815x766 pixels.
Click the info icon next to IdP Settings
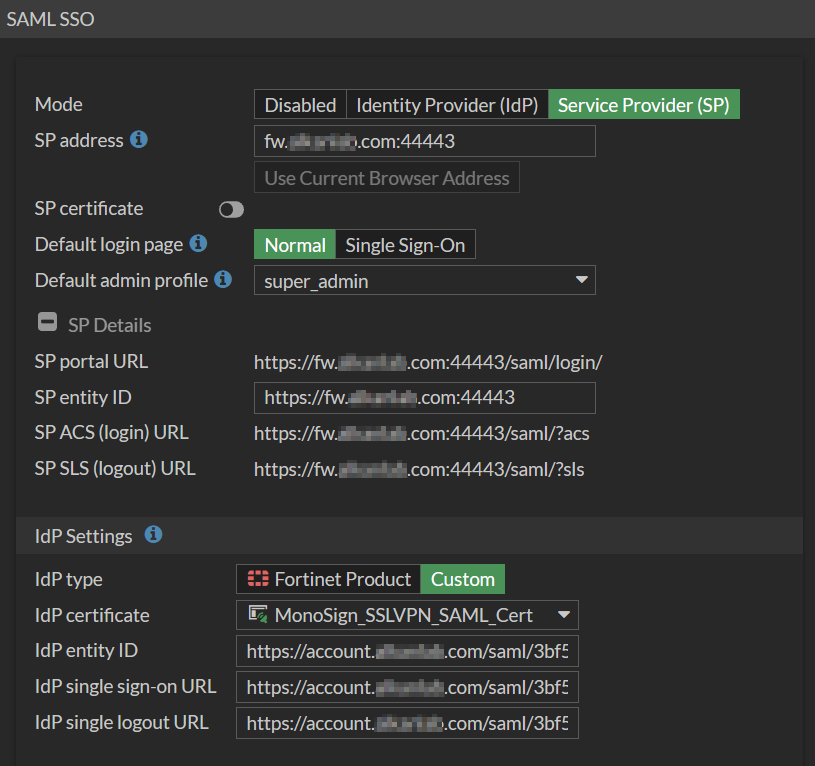pos(153,535)
